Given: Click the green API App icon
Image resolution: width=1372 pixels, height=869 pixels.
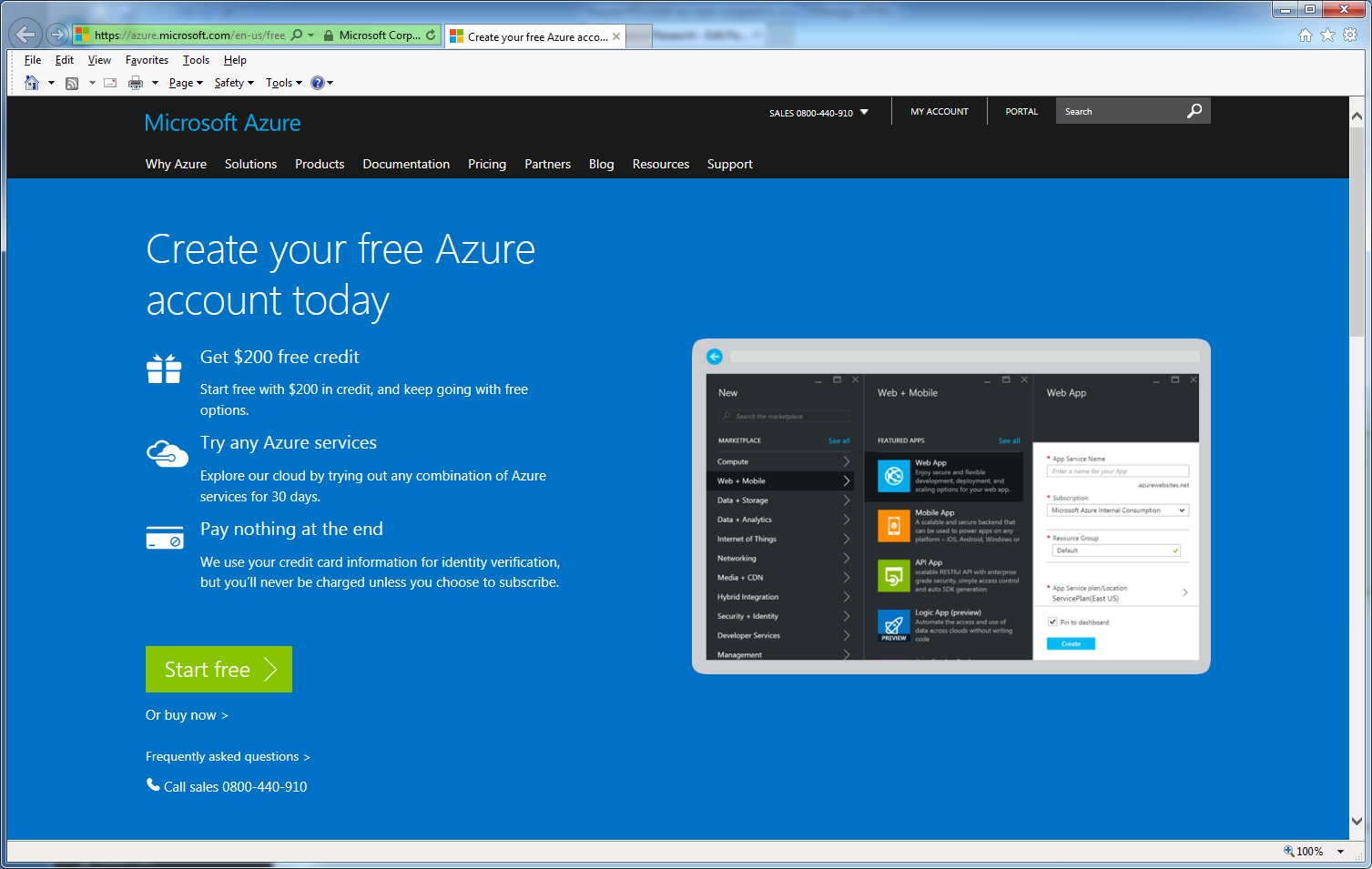Looking at the screenshot, I should [x=894, y=575].
